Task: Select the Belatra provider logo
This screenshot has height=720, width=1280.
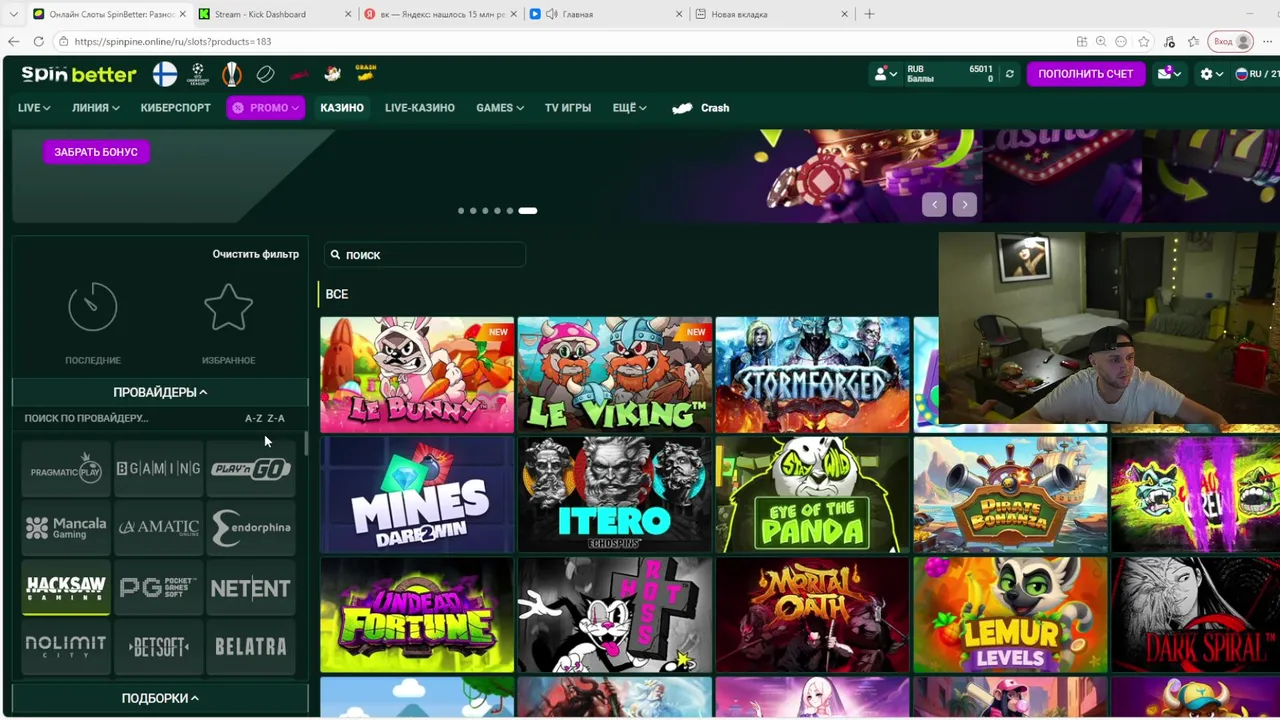Action: pos(251,647)
